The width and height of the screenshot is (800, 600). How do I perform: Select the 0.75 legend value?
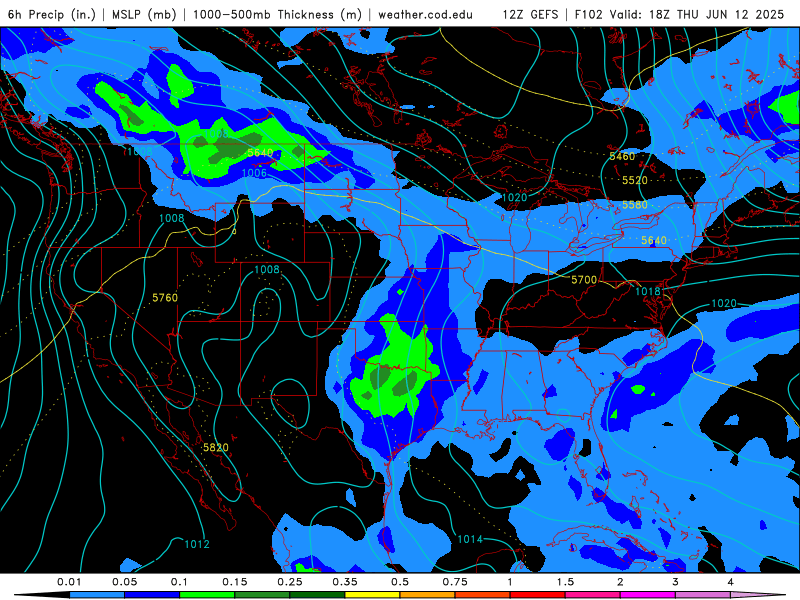455,582
